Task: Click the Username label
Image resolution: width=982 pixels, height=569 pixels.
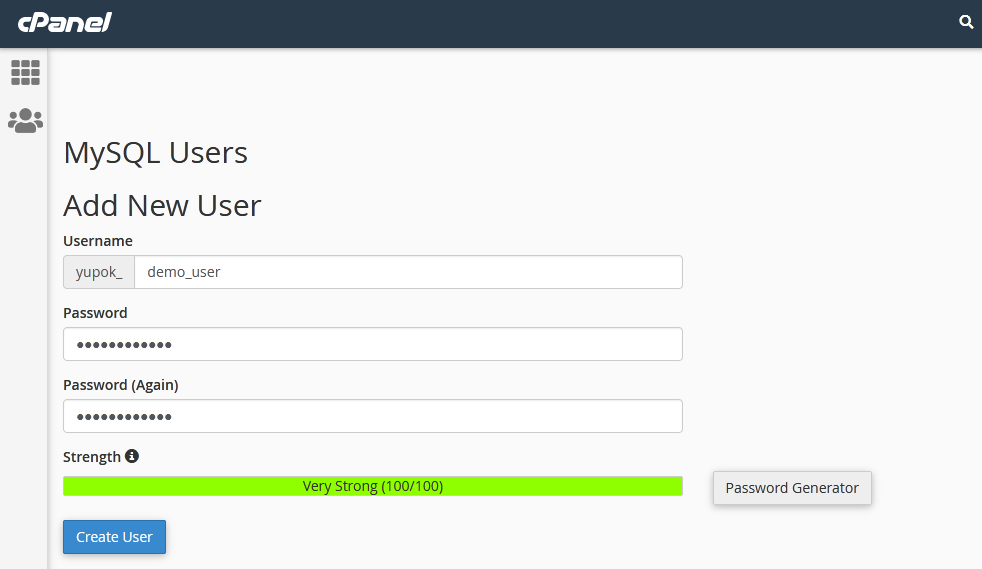Action: coord(98,241)
